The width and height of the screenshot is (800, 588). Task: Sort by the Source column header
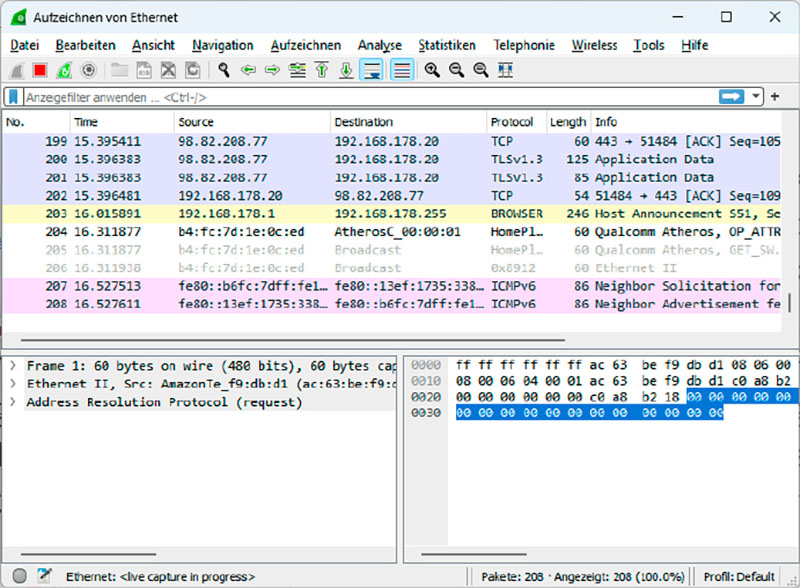[252, 122]
